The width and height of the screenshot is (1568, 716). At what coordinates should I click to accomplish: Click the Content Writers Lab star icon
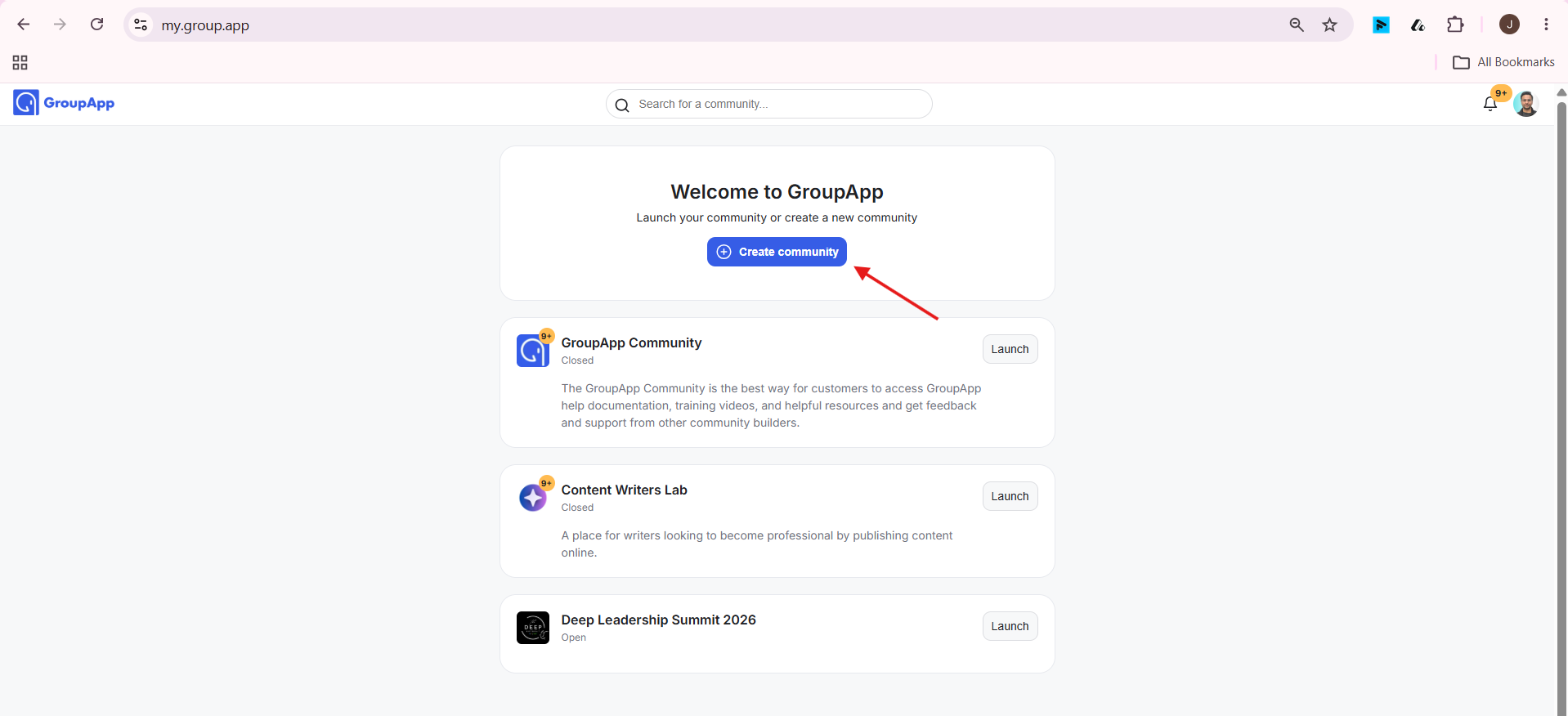pos(533,497)
